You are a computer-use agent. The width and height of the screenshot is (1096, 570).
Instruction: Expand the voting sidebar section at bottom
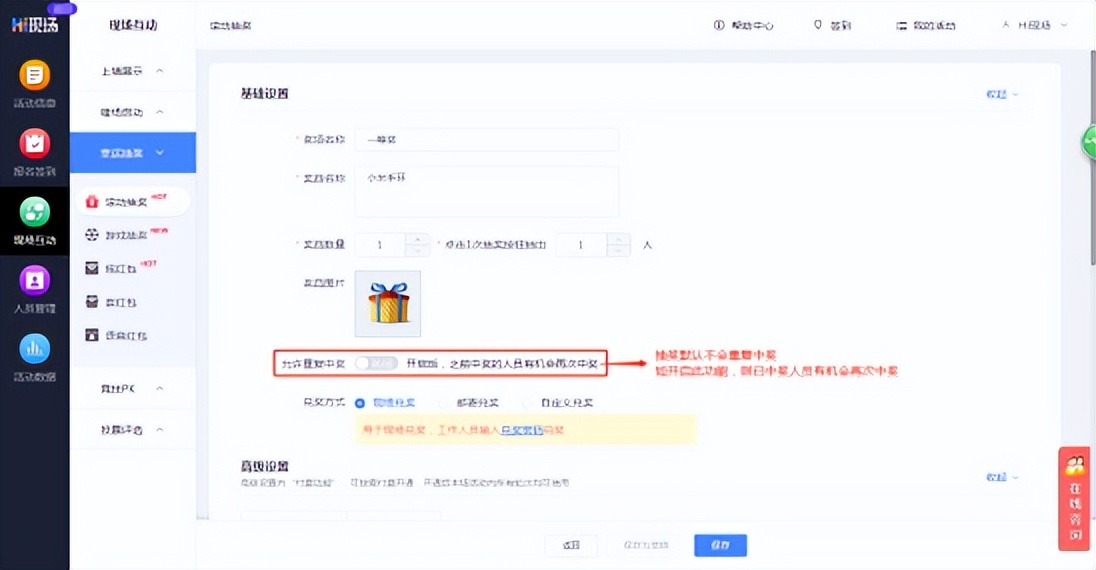133,429
